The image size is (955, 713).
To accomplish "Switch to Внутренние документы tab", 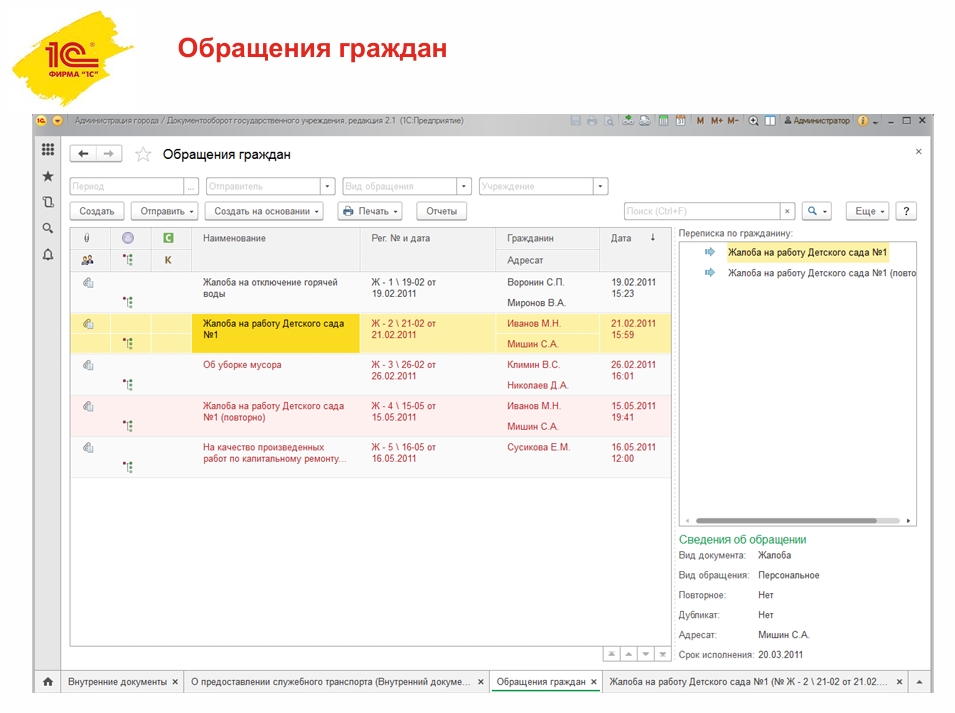I will [117, 682].
